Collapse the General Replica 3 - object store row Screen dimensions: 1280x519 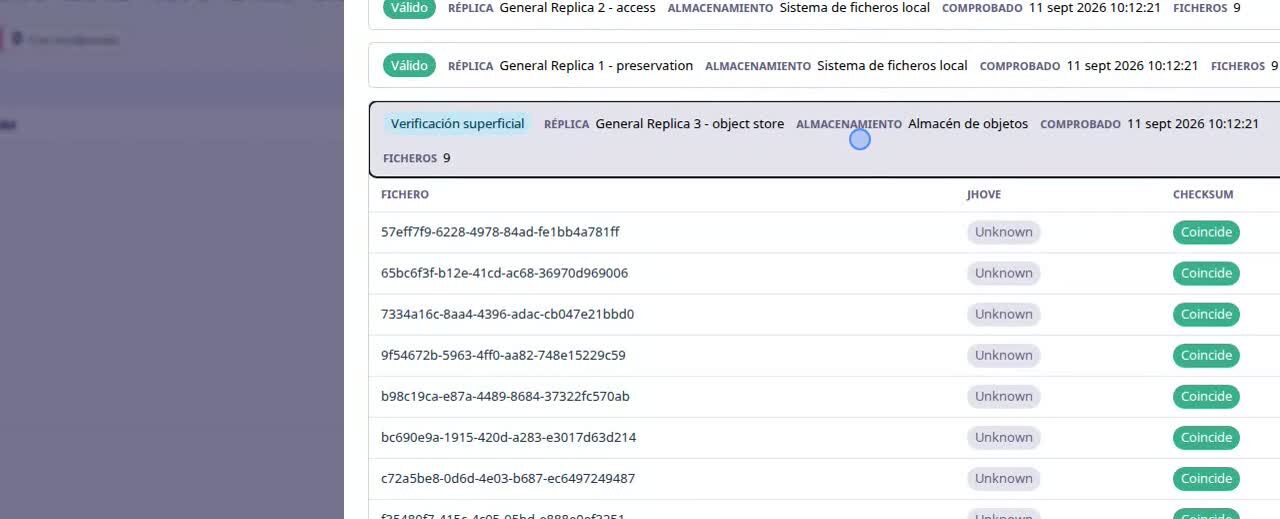pyautogui.click(x=824, y=139)
